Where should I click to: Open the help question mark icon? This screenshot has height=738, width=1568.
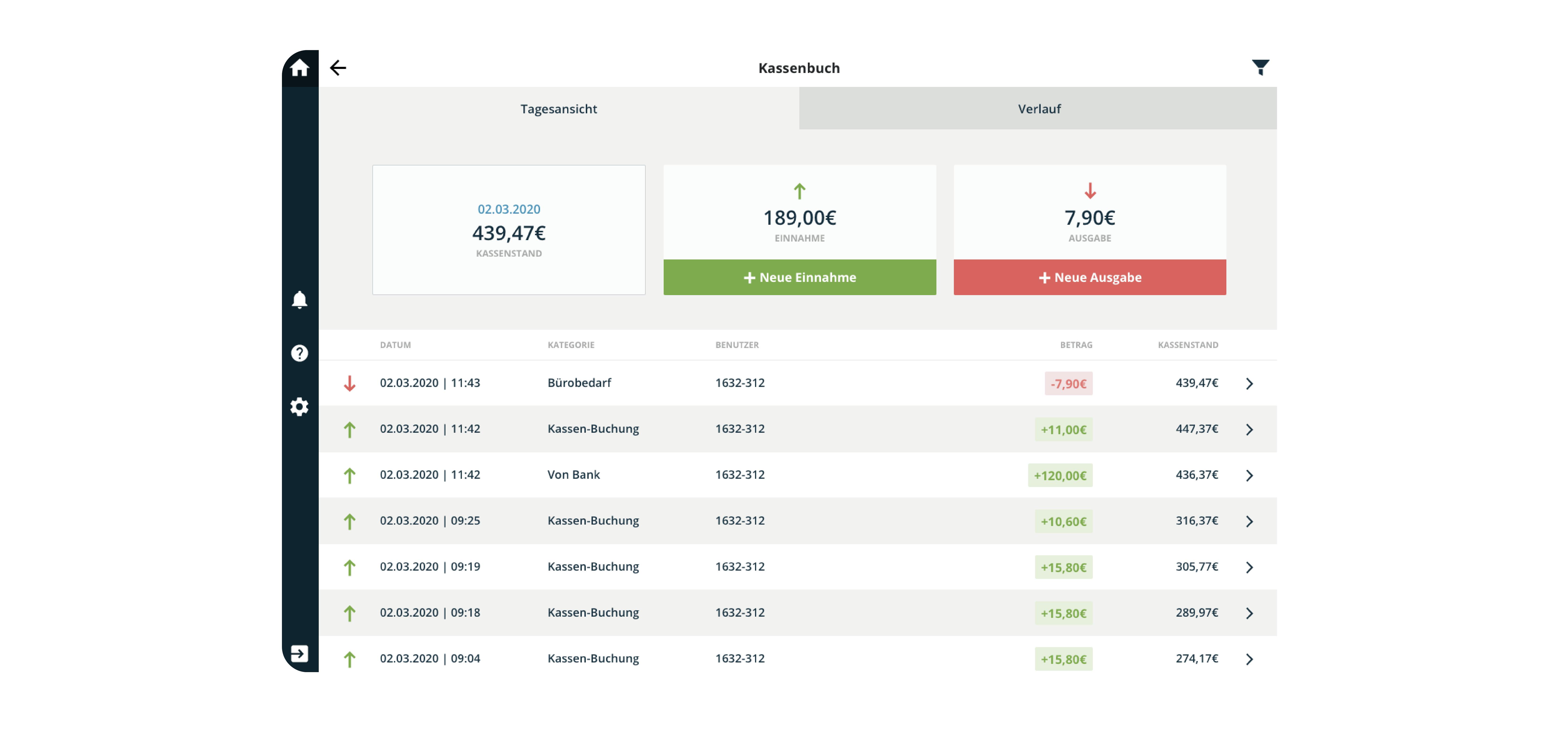(x=299, y=353)
